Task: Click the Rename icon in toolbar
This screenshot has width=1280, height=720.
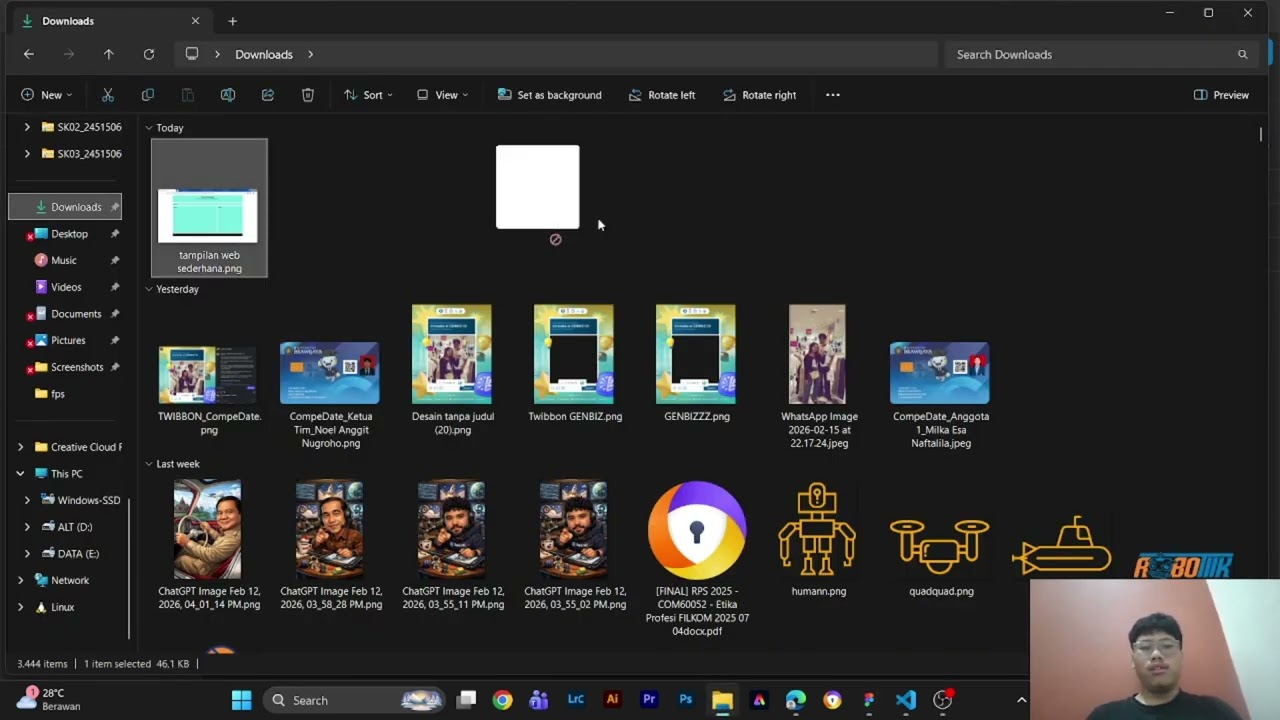Action: [x=228, y=95]
